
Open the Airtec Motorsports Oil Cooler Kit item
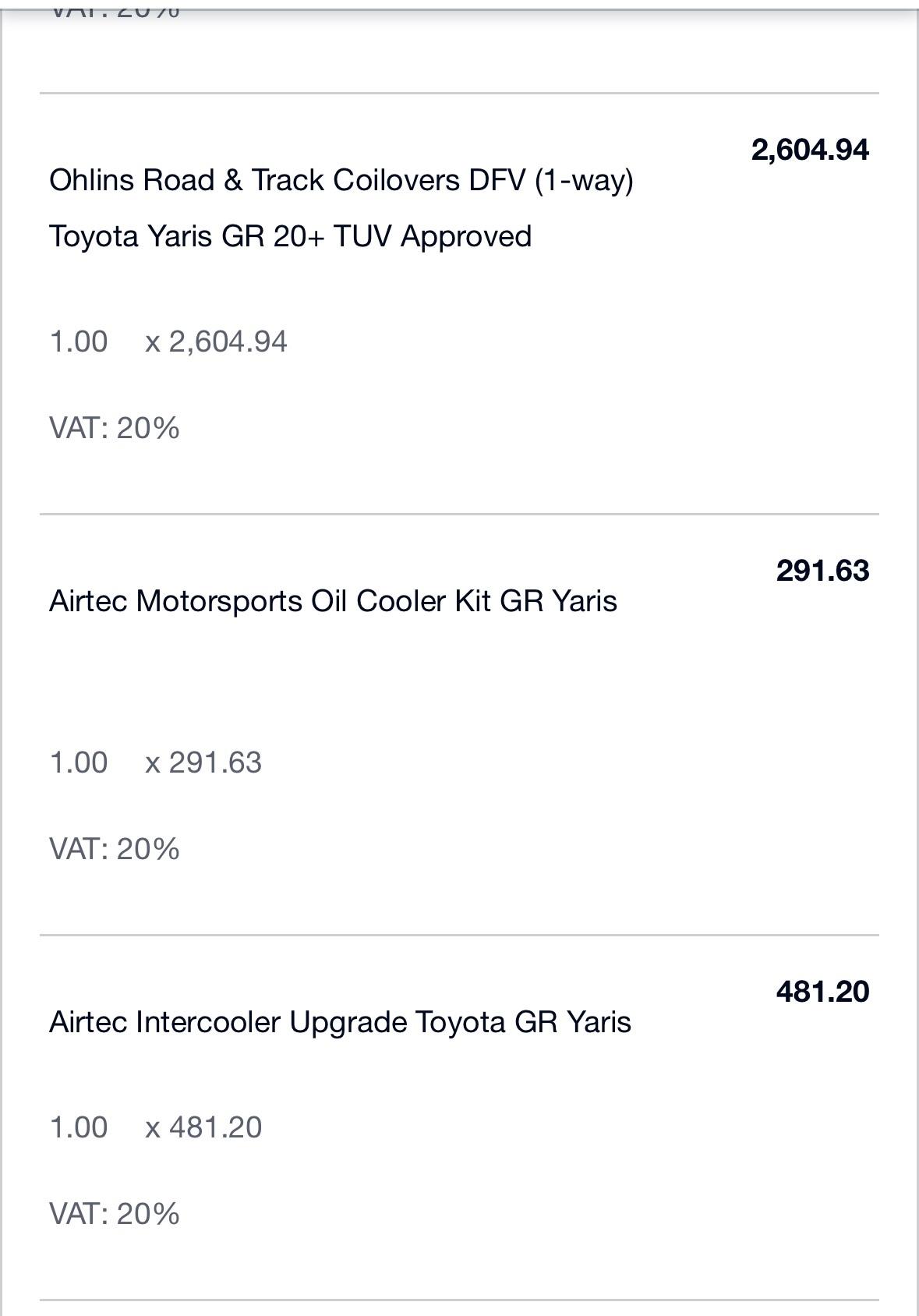[x=333, y=601]
